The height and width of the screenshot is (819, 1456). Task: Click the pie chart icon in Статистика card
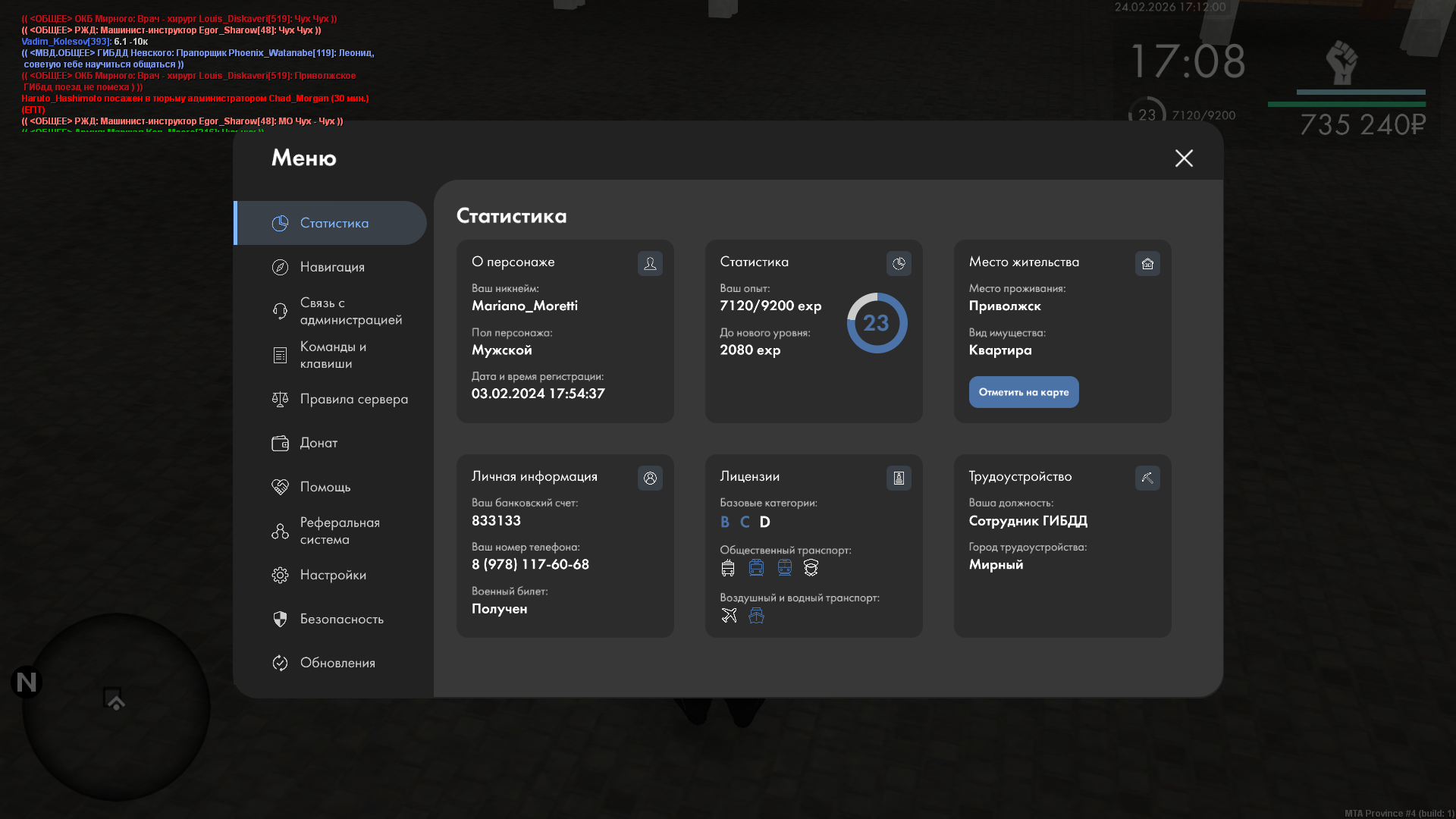899,263
